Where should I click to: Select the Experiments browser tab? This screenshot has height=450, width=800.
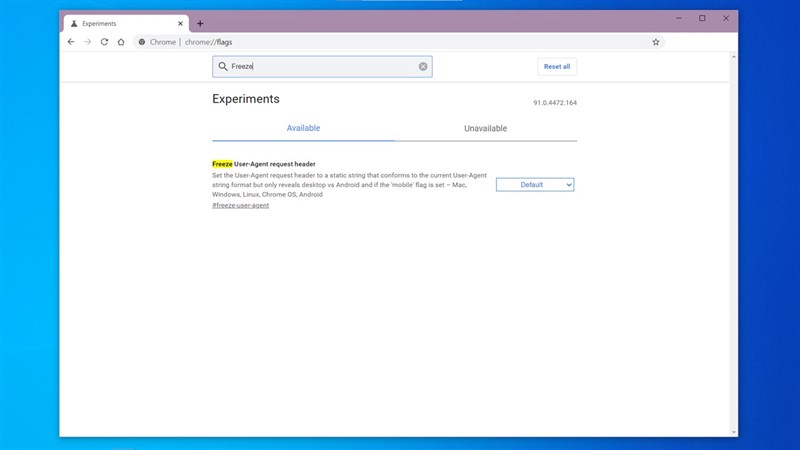126,23
